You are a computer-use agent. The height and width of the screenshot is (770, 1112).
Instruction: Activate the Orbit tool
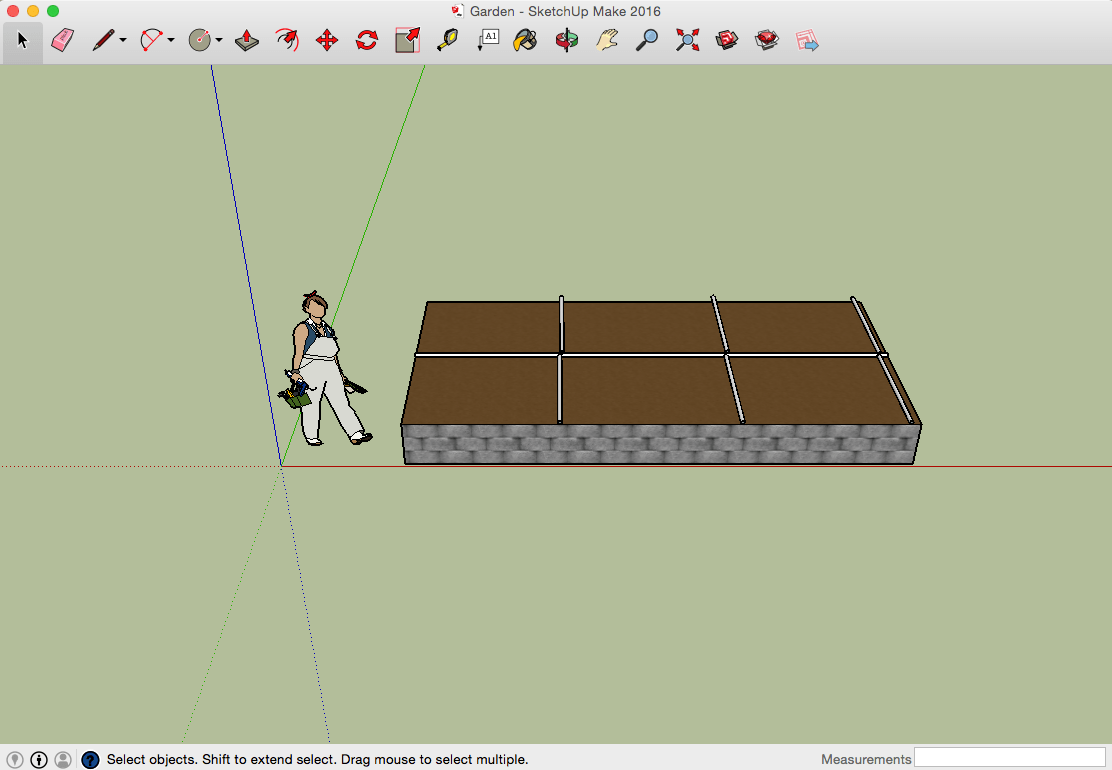click(x=566, y=40)
